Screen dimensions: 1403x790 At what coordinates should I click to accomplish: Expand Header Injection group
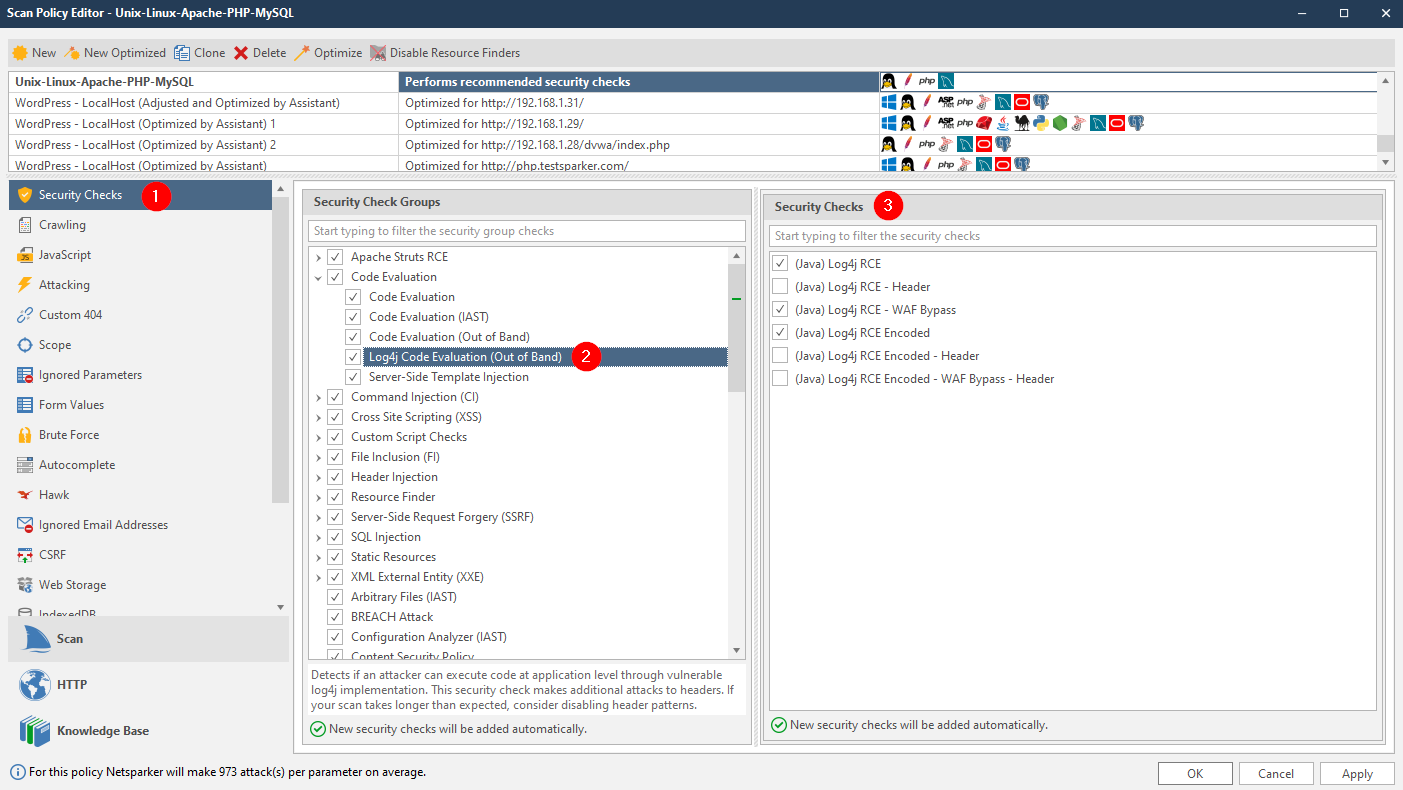point(318,477)
